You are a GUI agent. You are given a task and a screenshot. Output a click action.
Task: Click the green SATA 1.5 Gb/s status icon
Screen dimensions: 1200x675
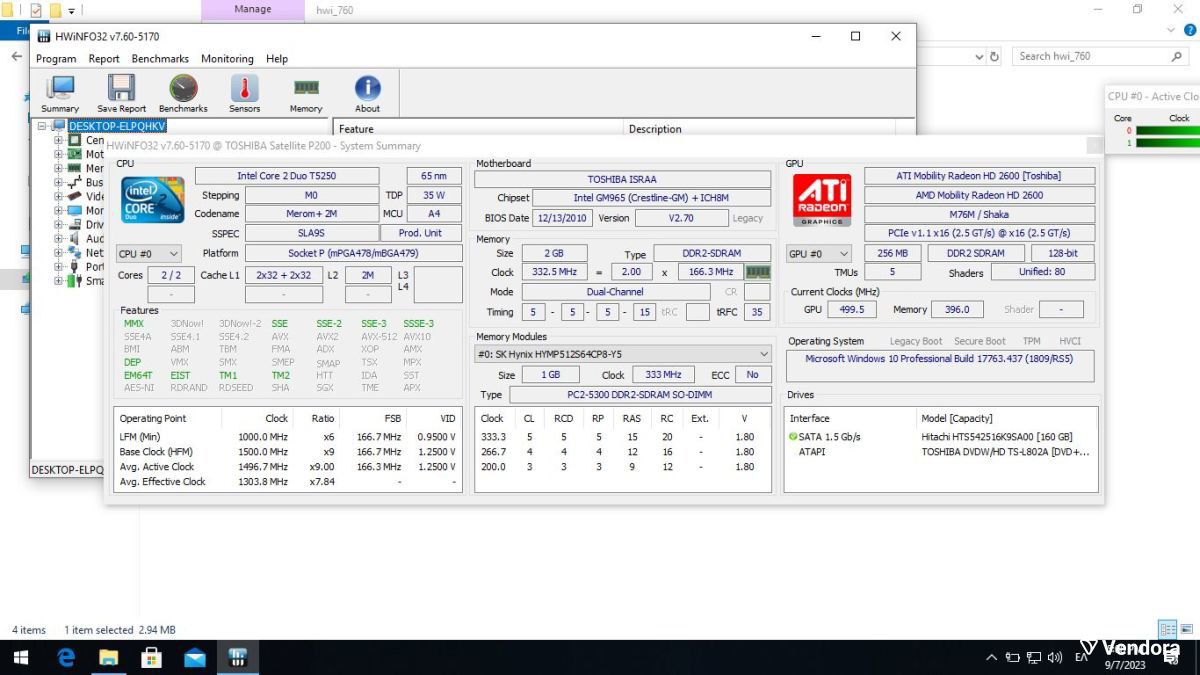(x=793, y=437)
